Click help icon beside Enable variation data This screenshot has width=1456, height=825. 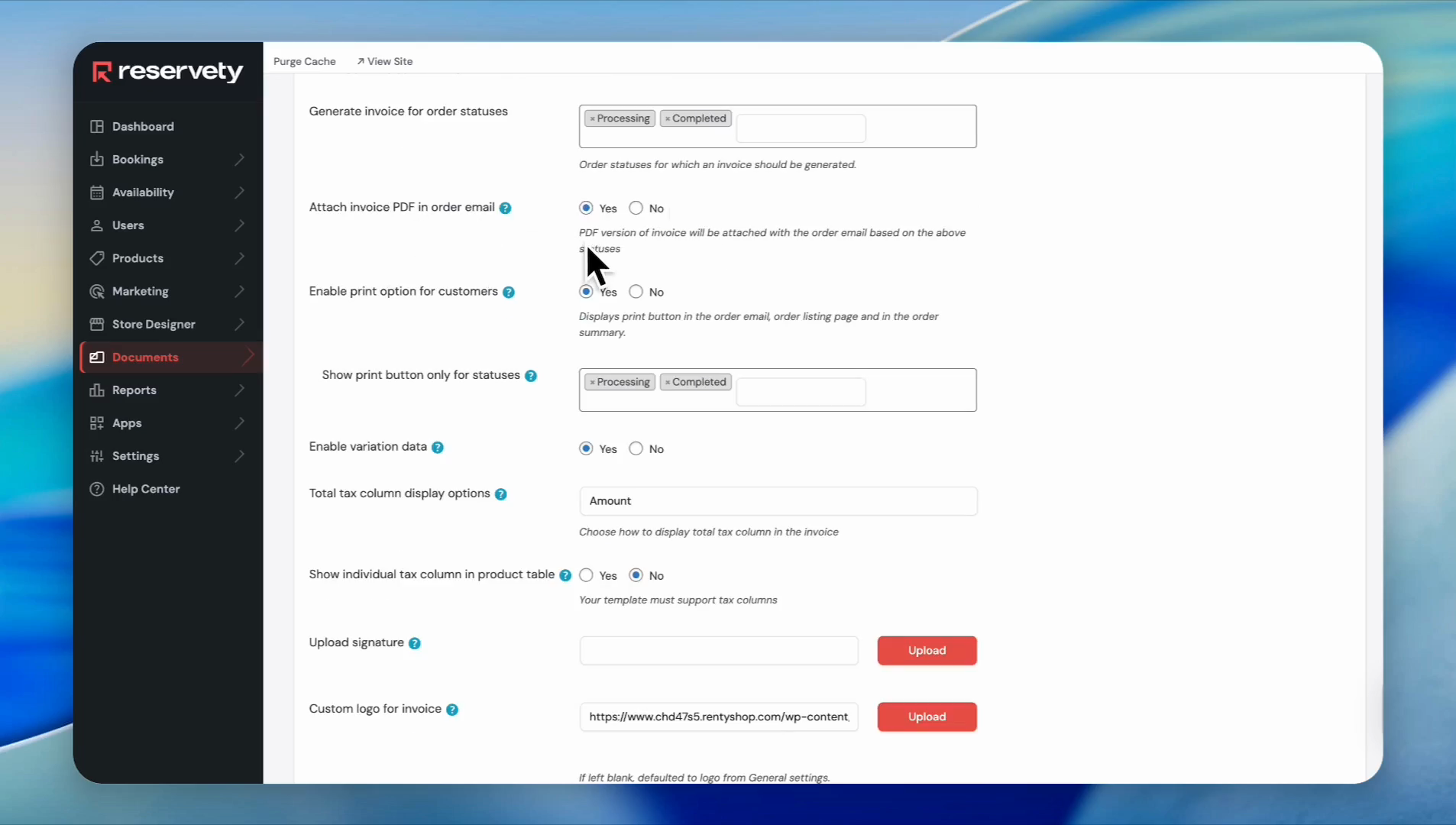pyautogui.click(x=438, y=448)
